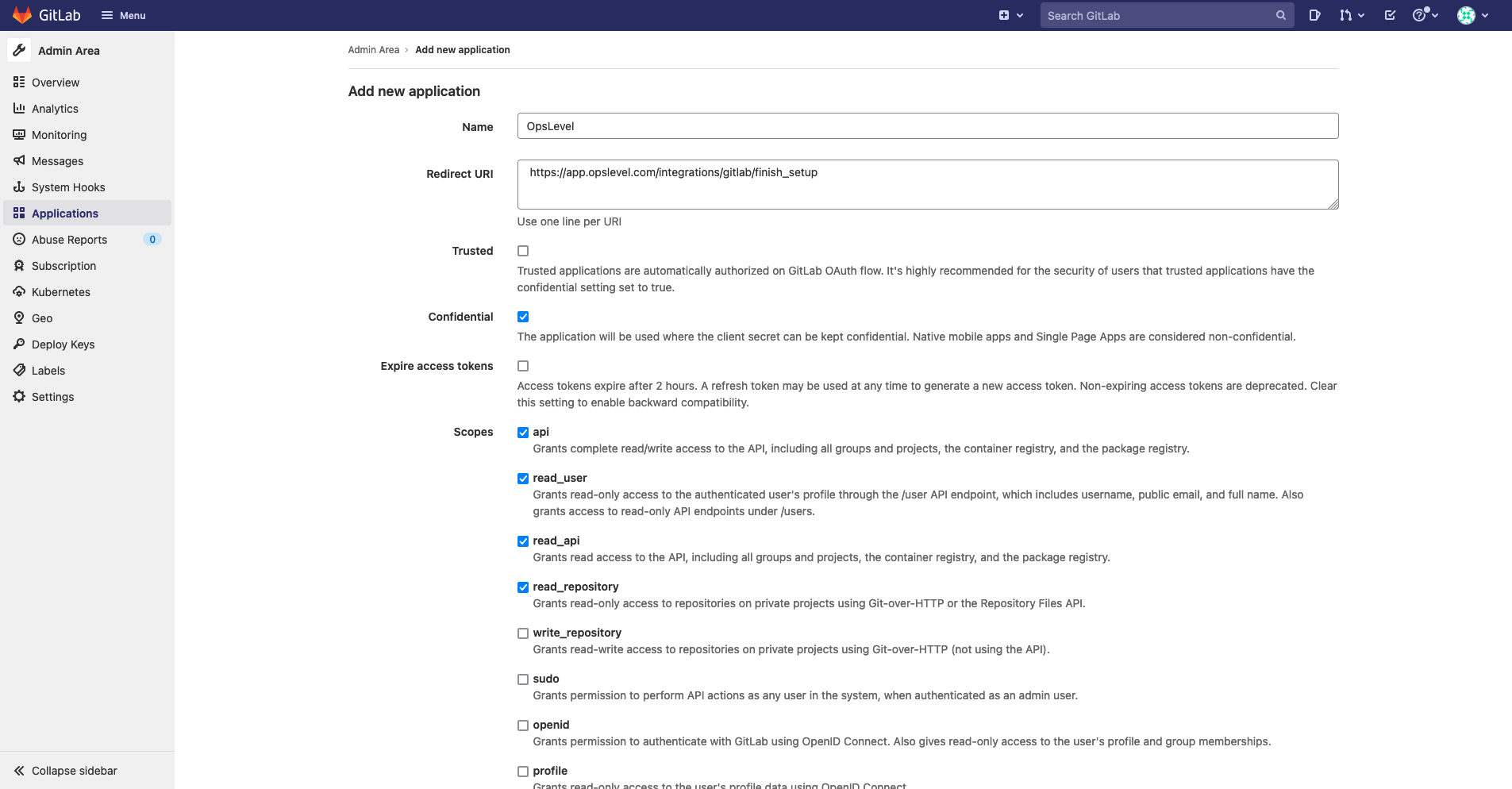The height and width of the screenshot is (789, 1512).
Task: Open the create new plus dropdown
Action: [x=1010, y=15]
